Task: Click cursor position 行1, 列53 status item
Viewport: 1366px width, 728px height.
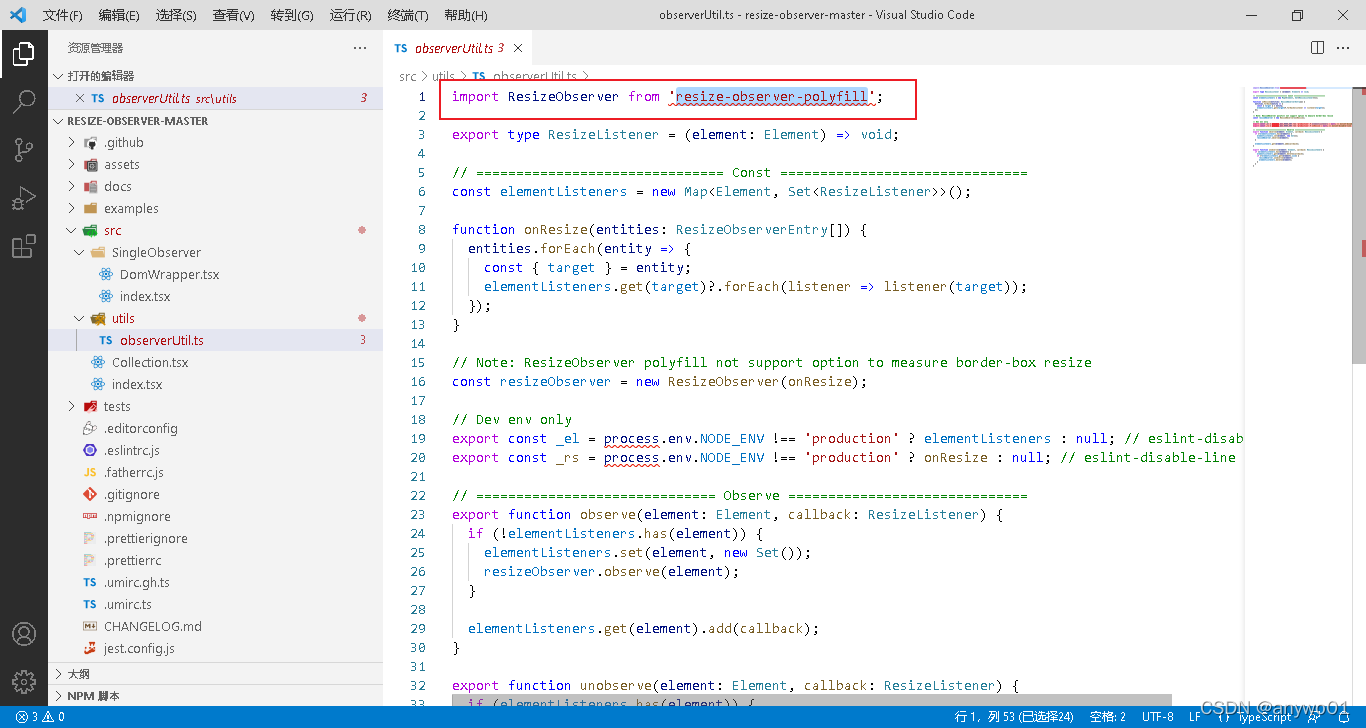Action: (1014, 717)
